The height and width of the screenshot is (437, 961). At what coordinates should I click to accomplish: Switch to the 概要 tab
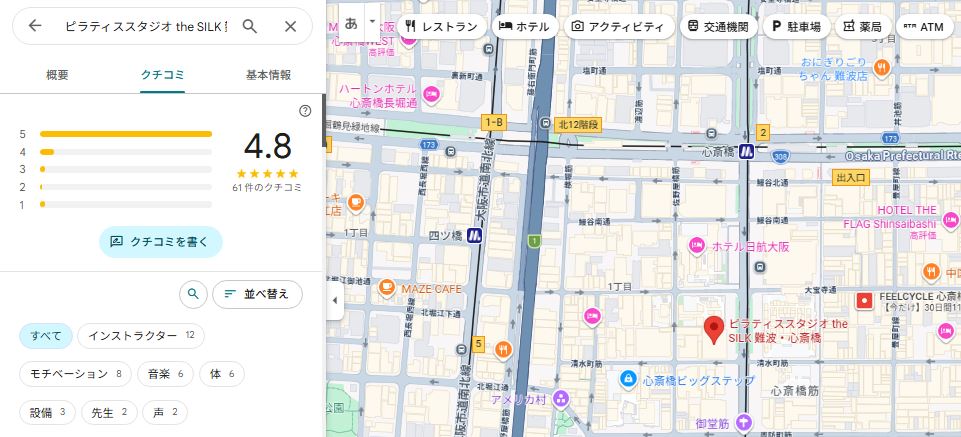point(58,75)
